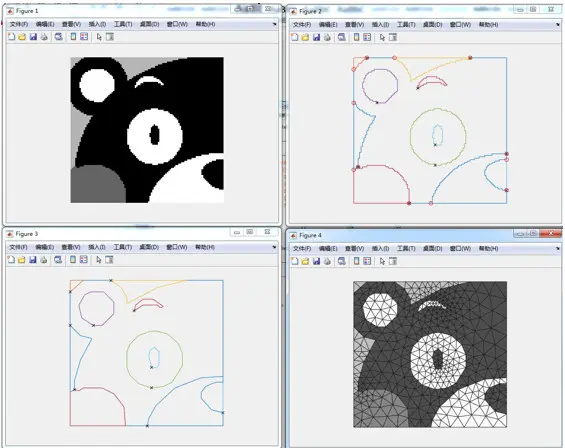Click Save icon in Figure 2 toolbar
The image size is (565, 448).
pyautogui.click(x=317, y=37)
